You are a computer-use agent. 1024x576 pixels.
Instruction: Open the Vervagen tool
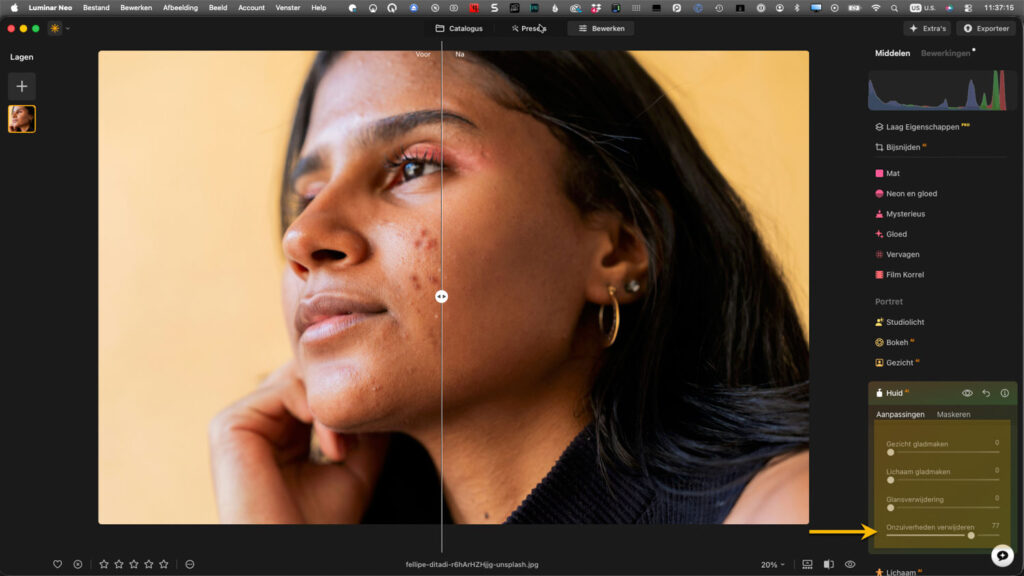click(x=897, y=255)
